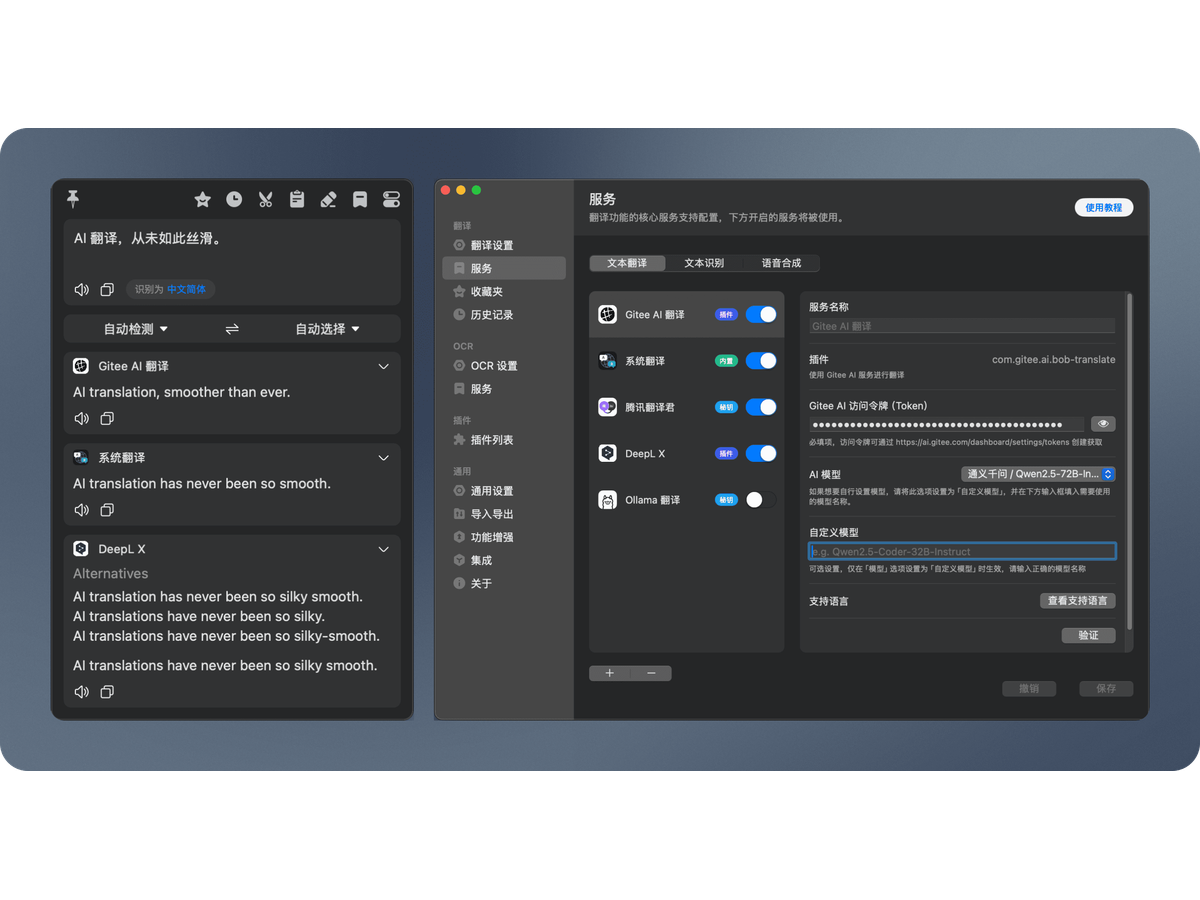Open 导入导出 in the sidebar

tap(504, 514)
